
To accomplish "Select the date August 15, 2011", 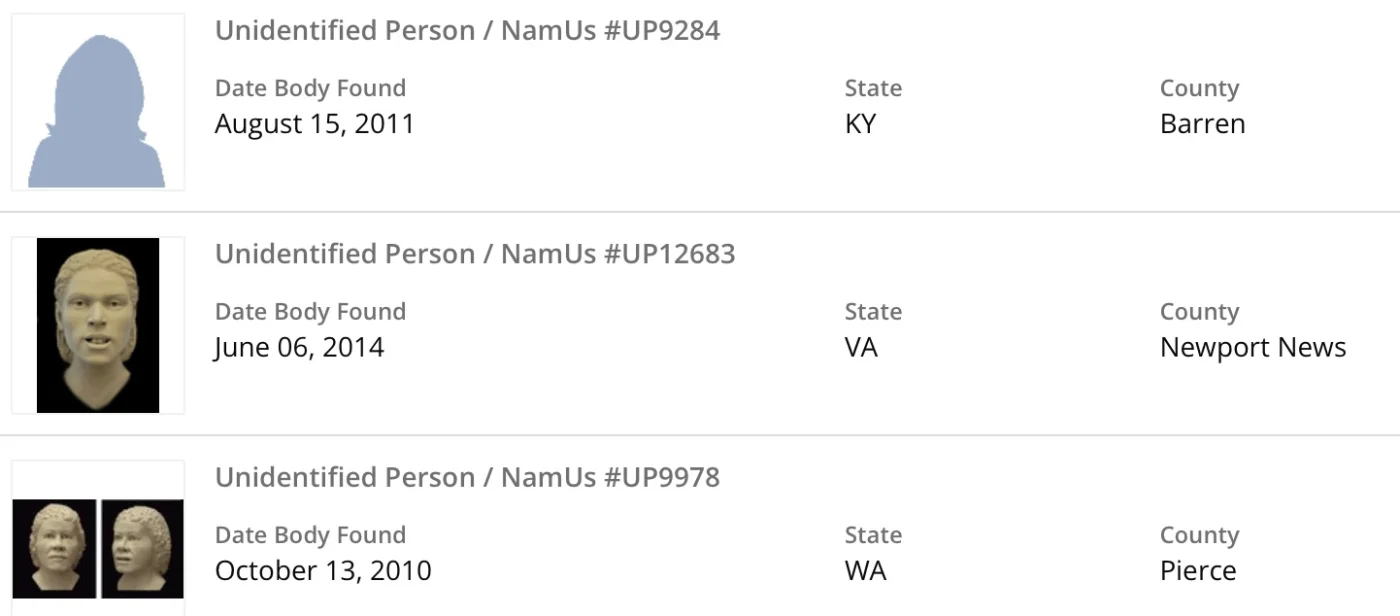I will pyautogui.click(x=314, y=124).
